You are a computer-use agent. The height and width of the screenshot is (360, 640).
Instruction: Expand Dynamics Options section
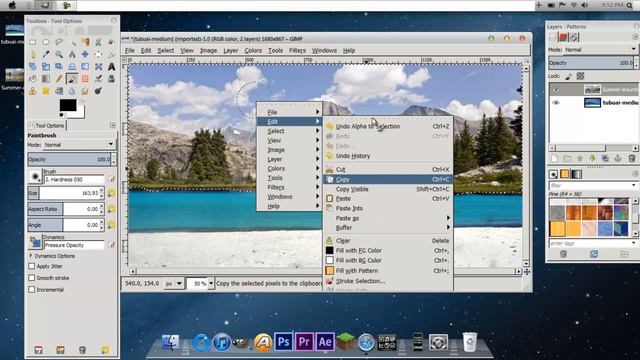pyautogui.click(x=31, y=256)
